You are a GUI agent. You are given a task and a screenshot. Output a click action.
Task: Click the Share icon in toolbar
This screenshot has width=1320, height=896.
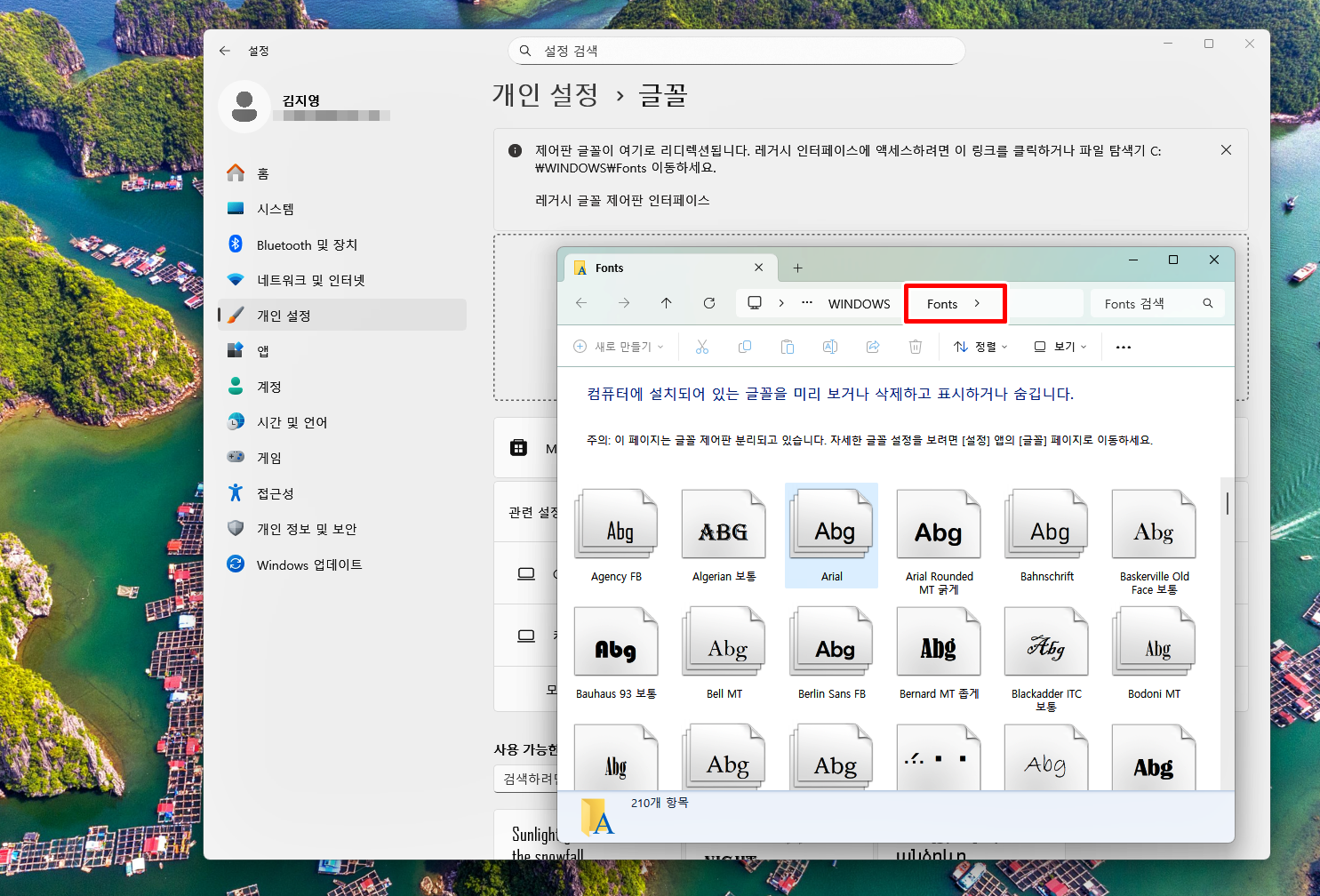(x=873, y=347)
